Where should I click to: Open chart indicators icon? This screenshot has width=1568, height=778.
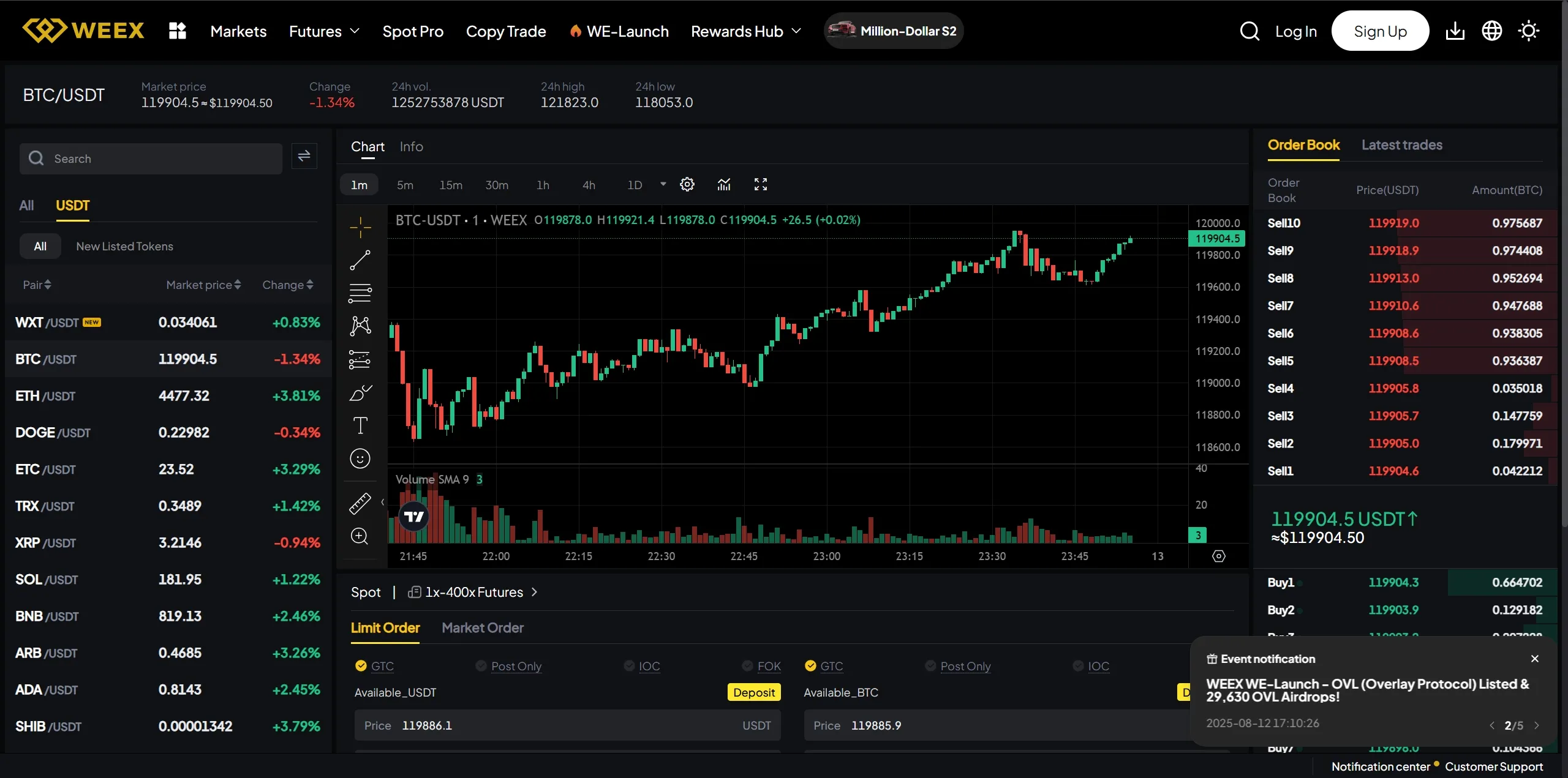coord(724,184)
